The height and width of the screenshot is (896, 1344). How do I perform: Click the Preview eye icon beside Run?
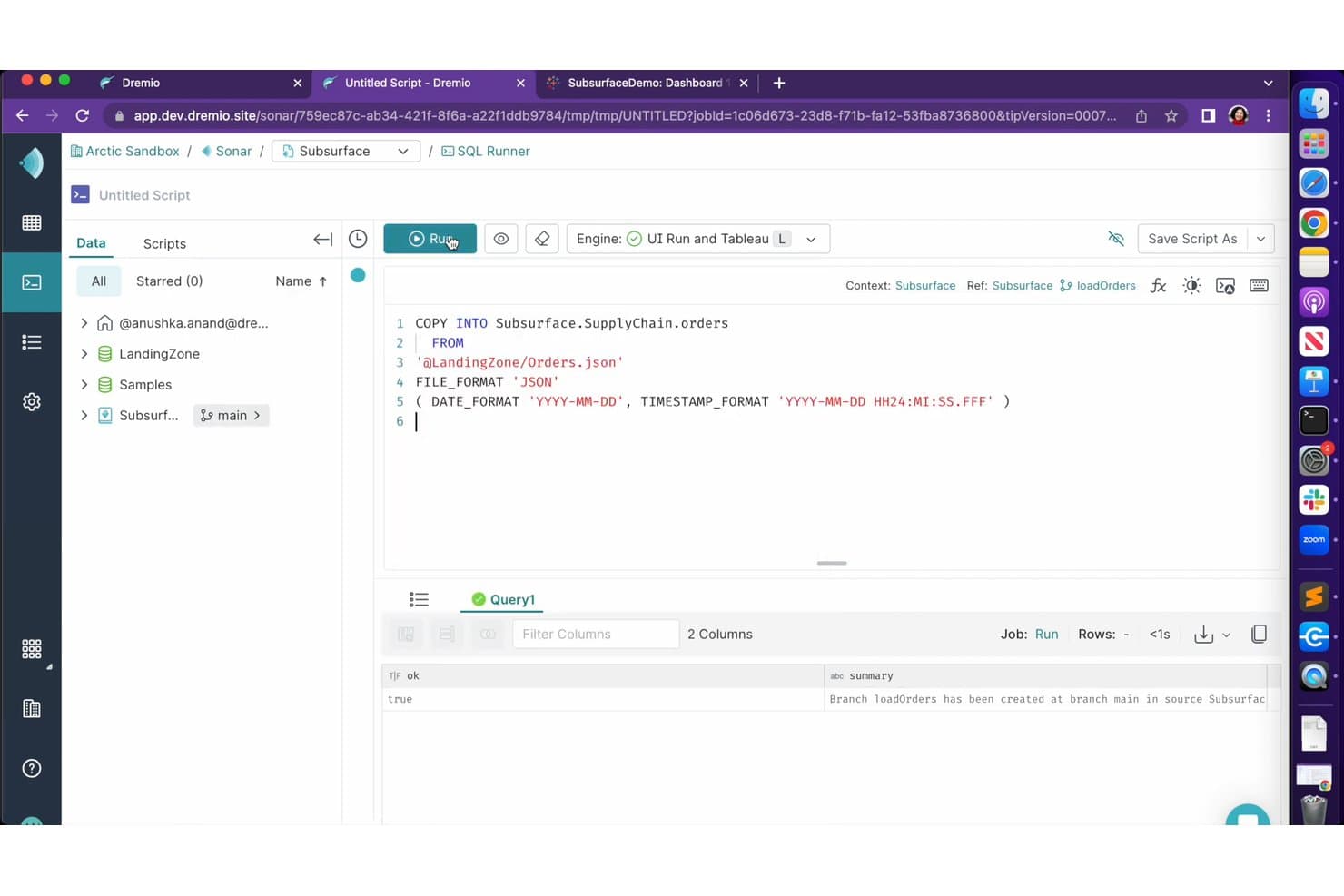coord(500,239)
